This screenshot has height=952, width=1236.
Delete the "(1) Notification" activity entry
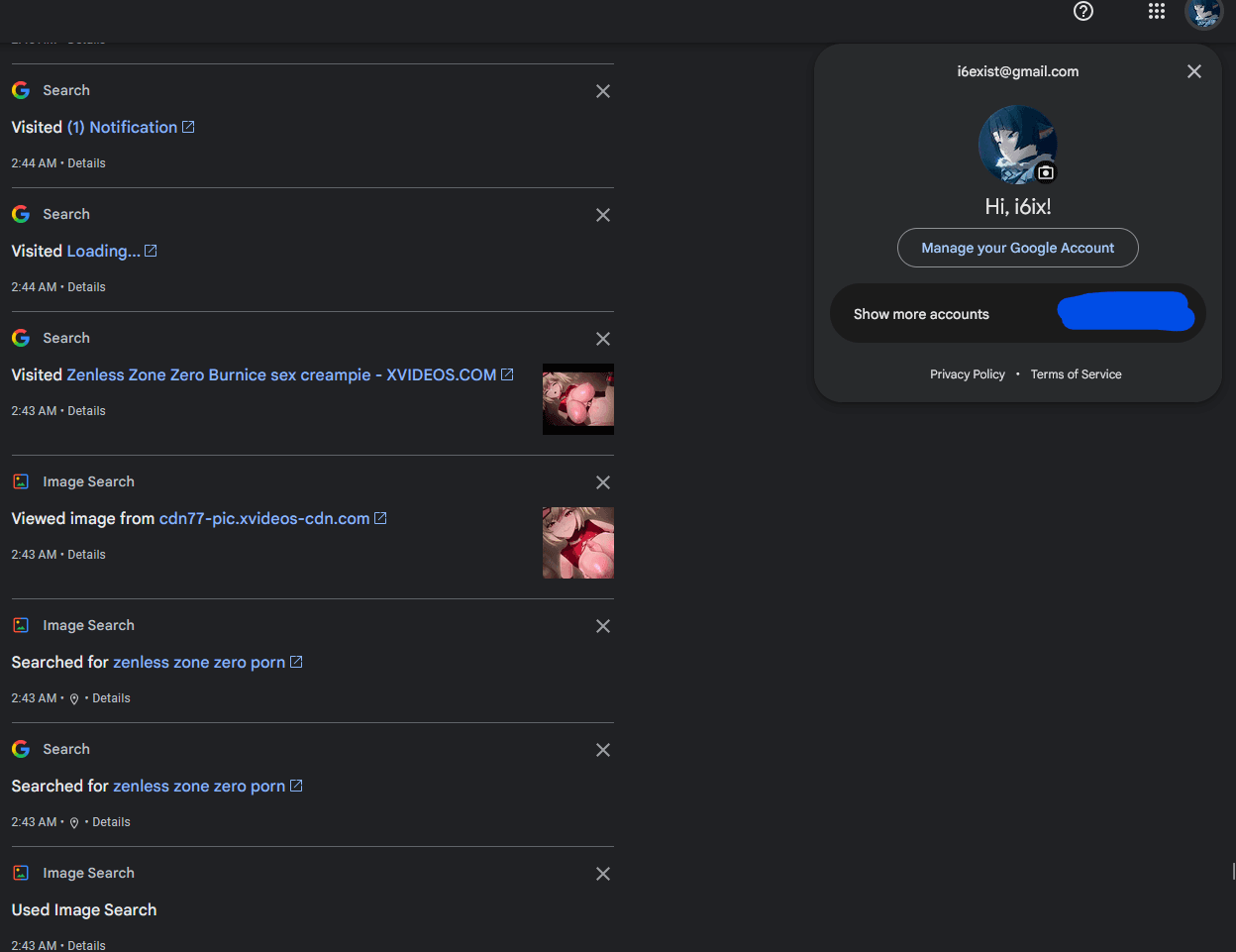(x=602, y=91)
